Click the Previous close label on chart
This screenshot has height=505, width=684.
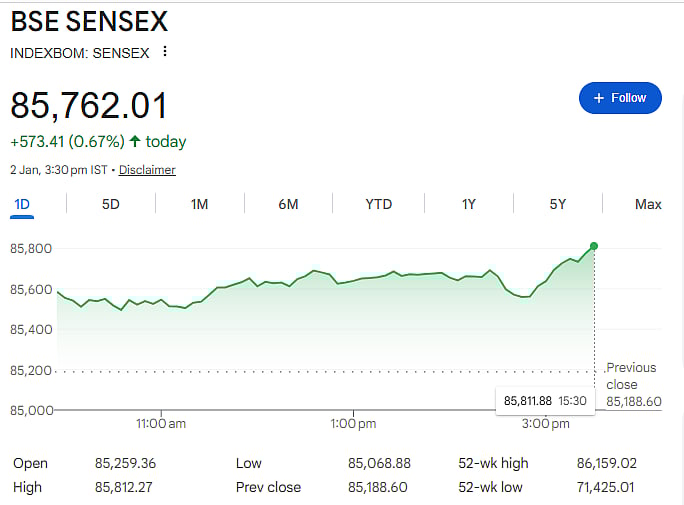pos(631,375)
